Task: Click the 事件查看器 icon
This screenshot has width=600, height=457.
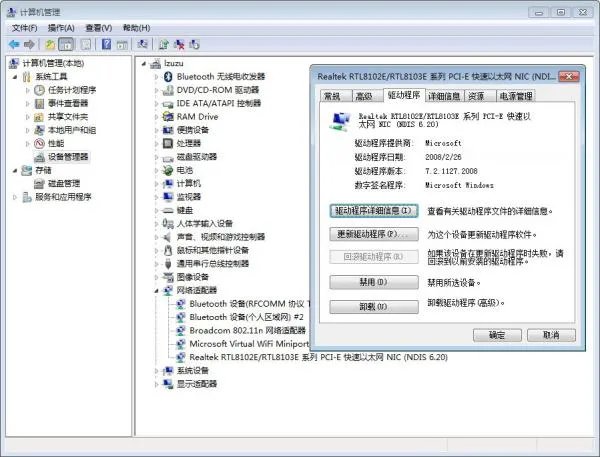Action: tap(40, 103)
